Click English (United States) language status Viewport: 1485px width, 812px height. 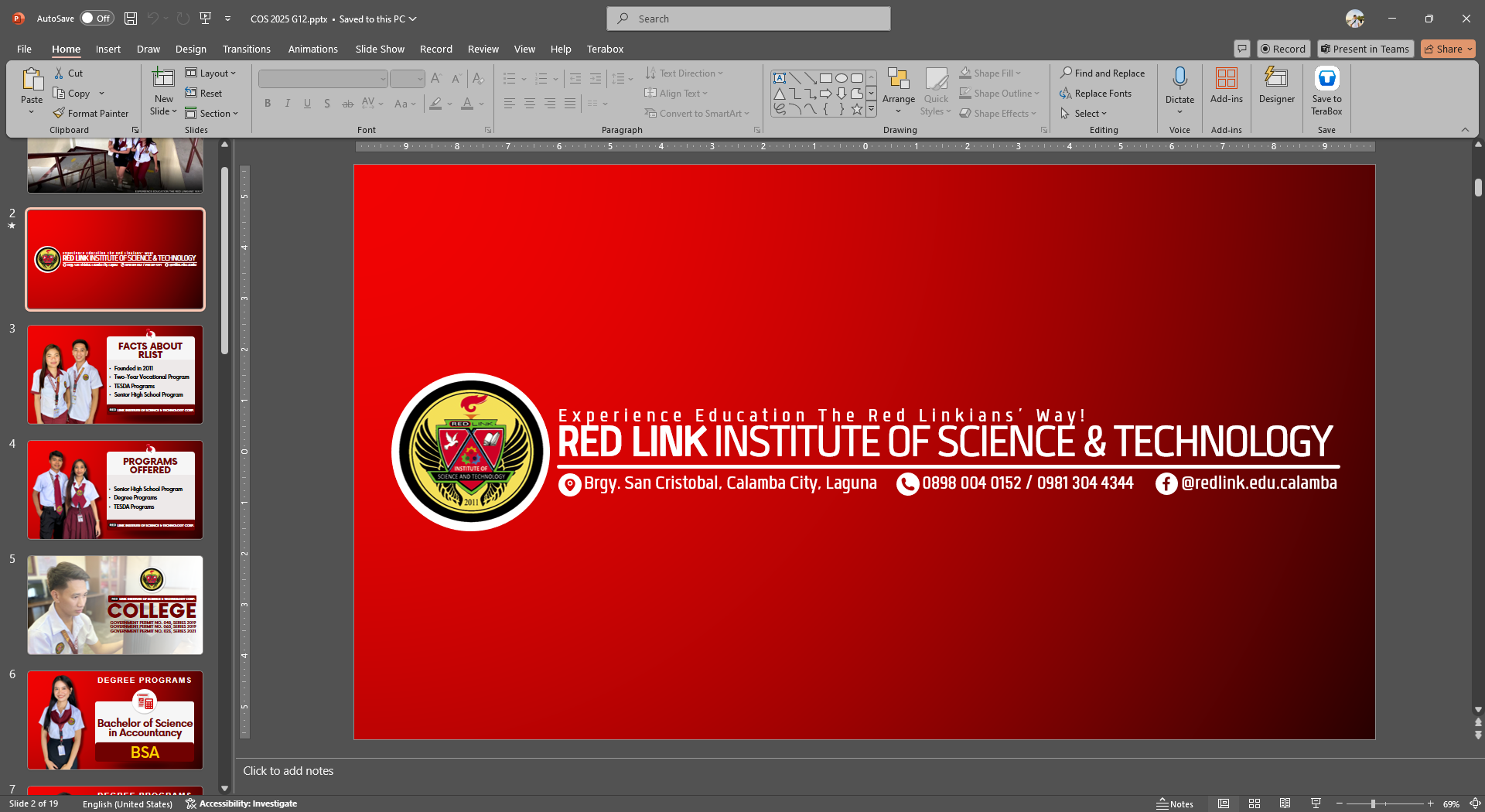[x=128, y=804]
